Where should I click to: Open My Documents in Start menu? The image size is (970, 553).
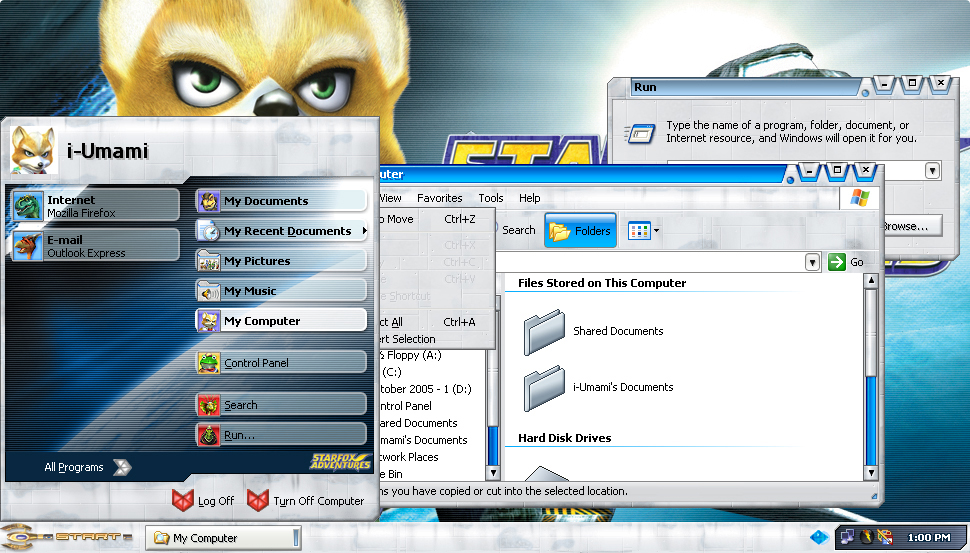[x=281, y=201]
